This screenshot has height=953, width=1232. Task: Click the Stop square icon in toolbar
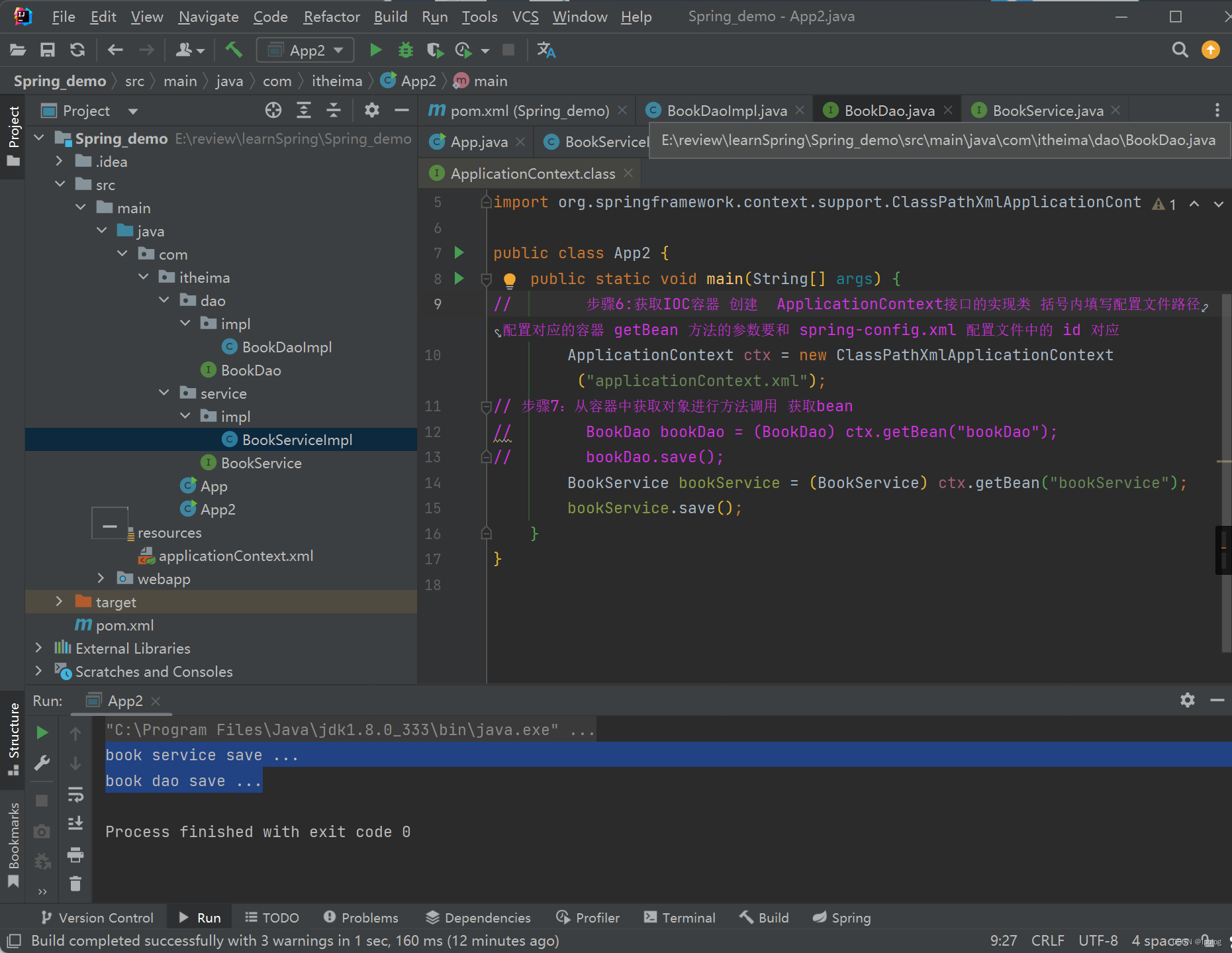point(508,50)
